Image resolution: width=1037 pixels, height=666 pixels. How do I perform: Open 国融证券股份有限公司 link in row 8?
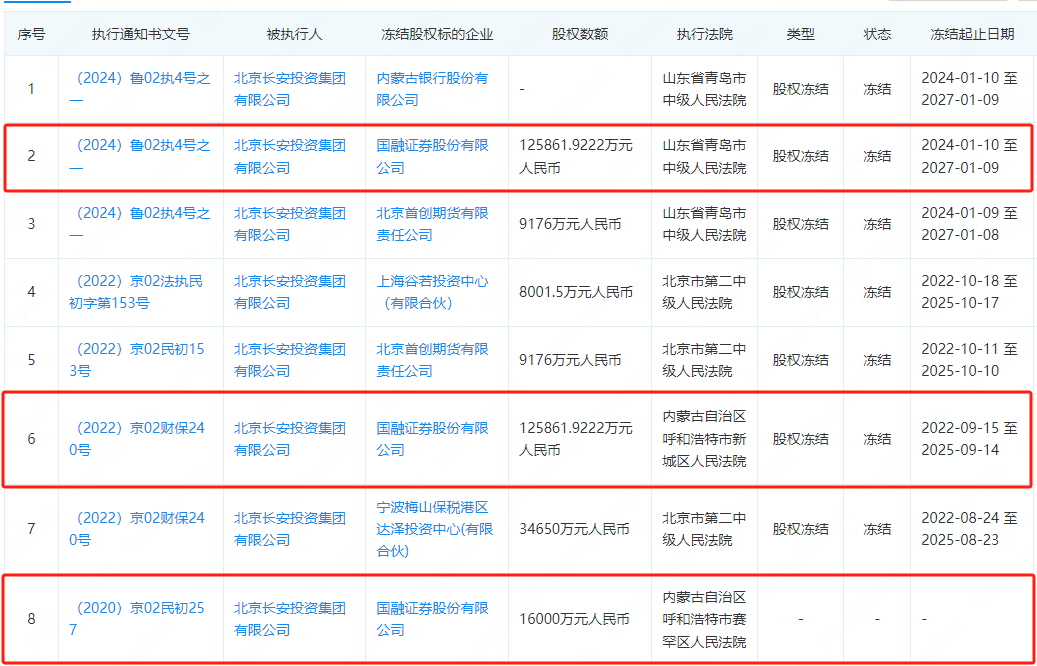[x=433, y=619]
